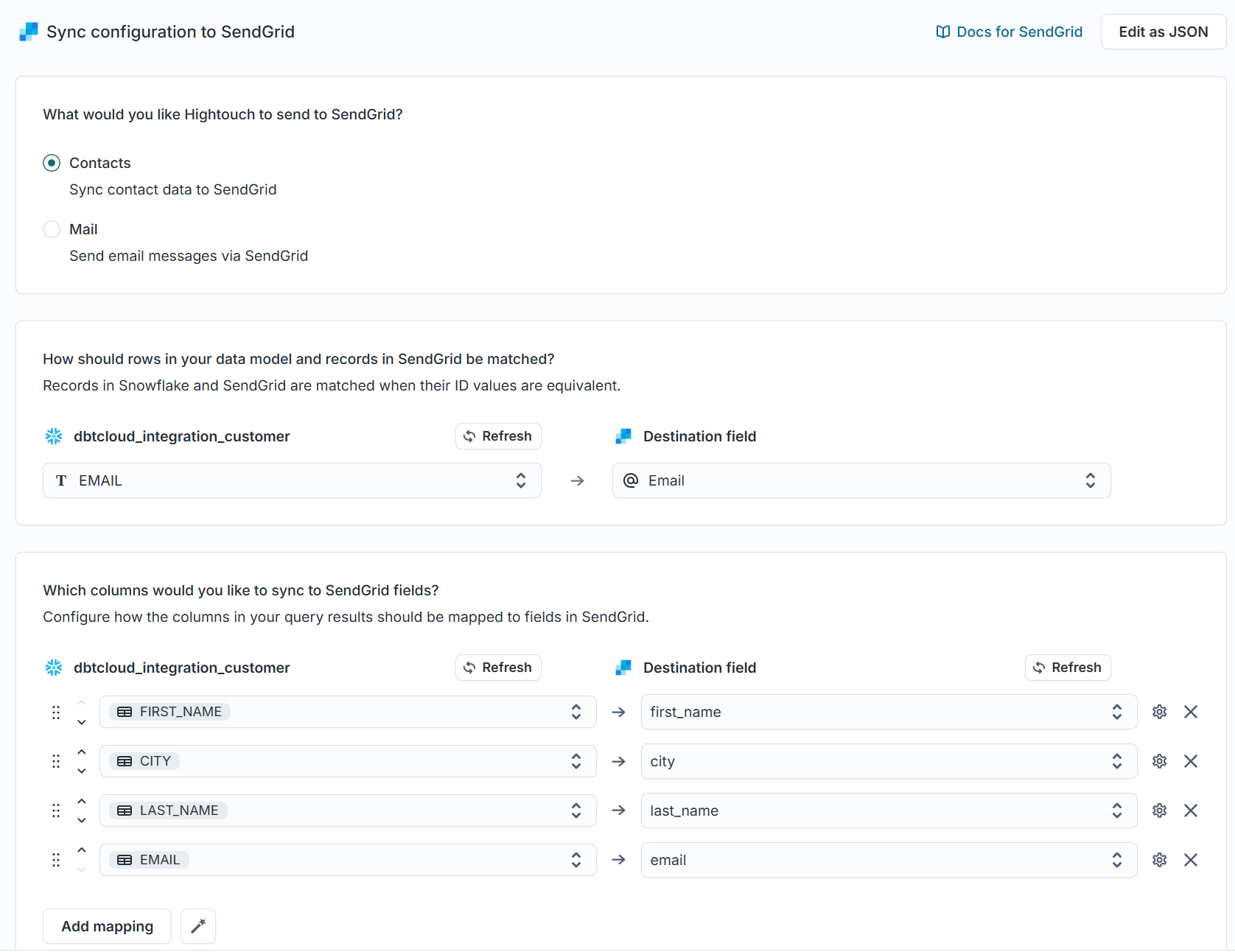
Task: Click the LAST_NAME column chip
Action: 169,811
